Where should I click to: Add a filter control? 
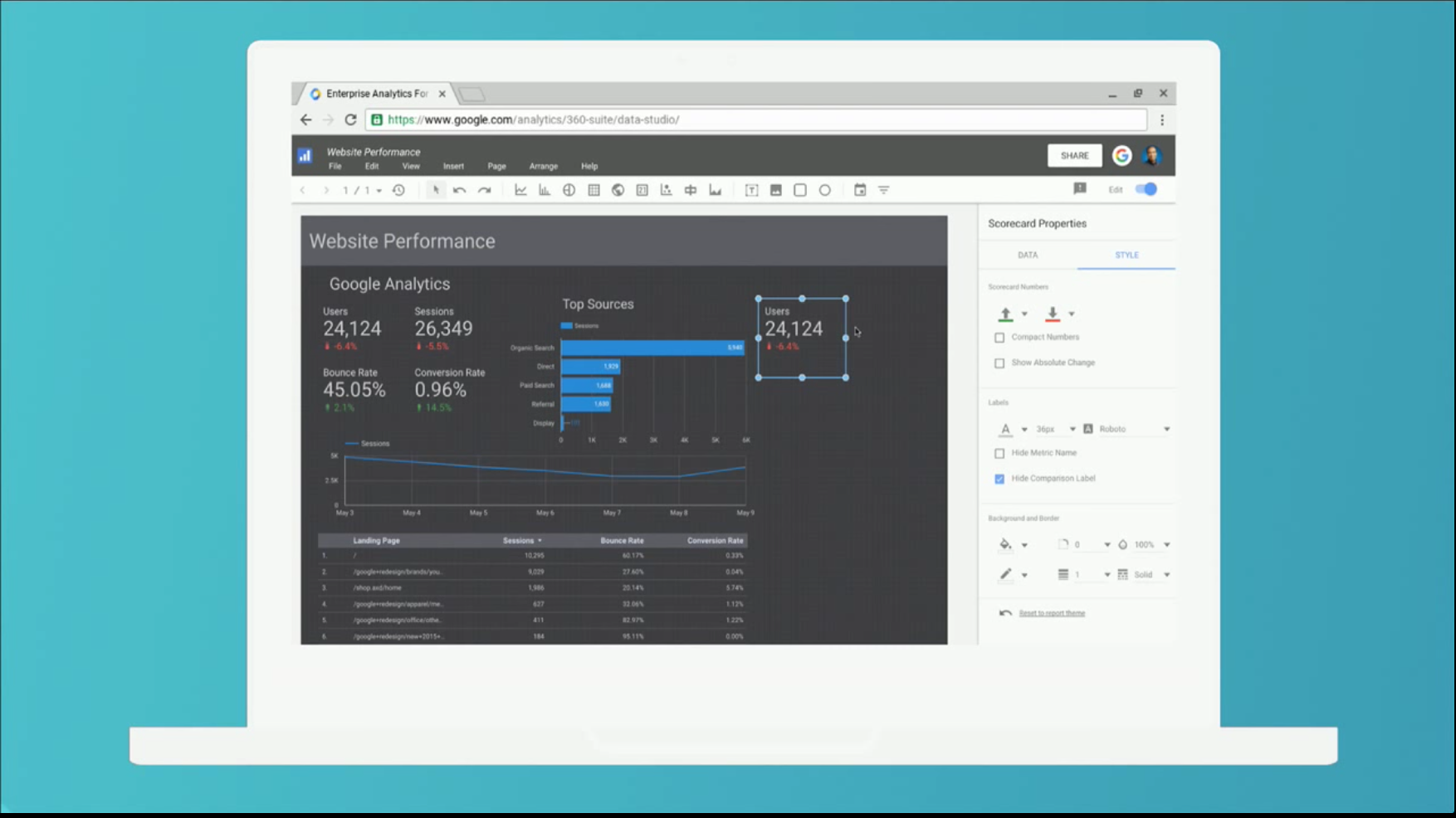pyautogui.click(x=884, y=190)
